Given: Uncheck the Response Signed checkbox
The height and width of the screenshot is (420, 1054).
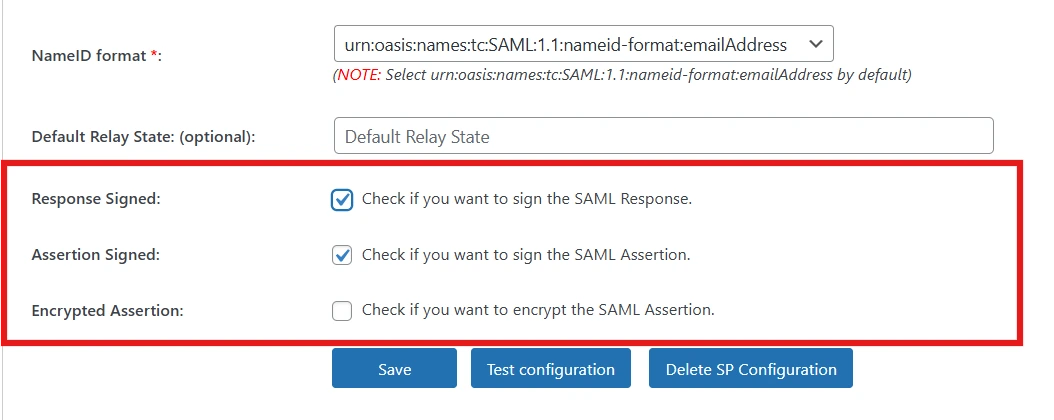Looking at the screenshot, I should pos(342,200).
